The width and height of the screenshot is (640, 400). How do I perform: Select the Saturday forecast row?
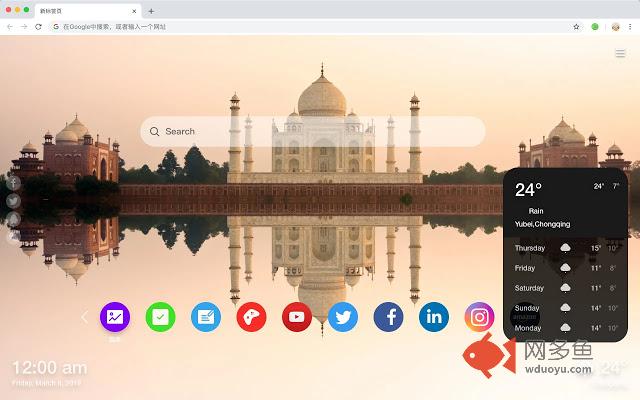[x=566, y=288]
